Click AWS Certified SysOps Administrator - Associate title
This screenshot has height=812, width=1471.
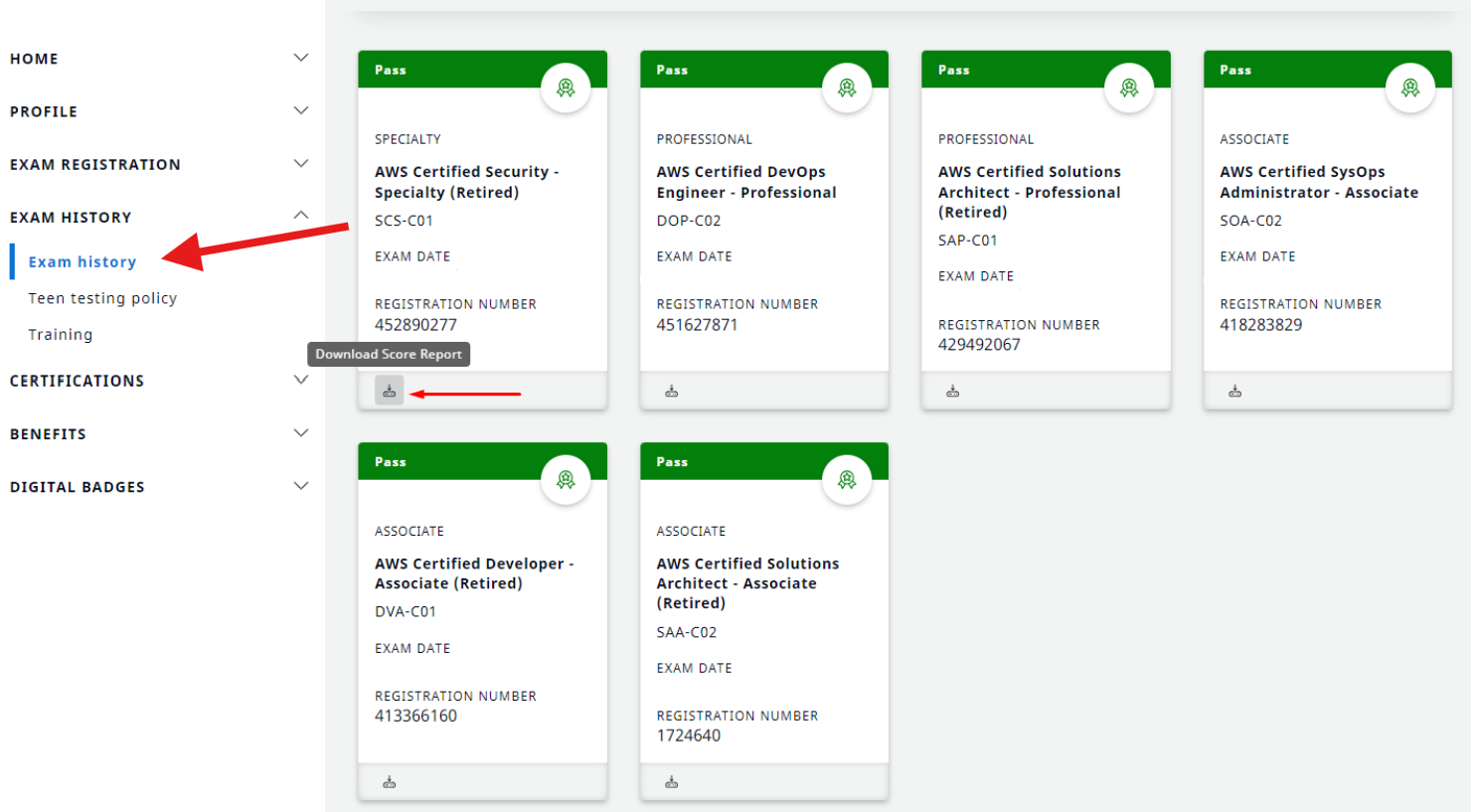click(x=1319, y=182)
